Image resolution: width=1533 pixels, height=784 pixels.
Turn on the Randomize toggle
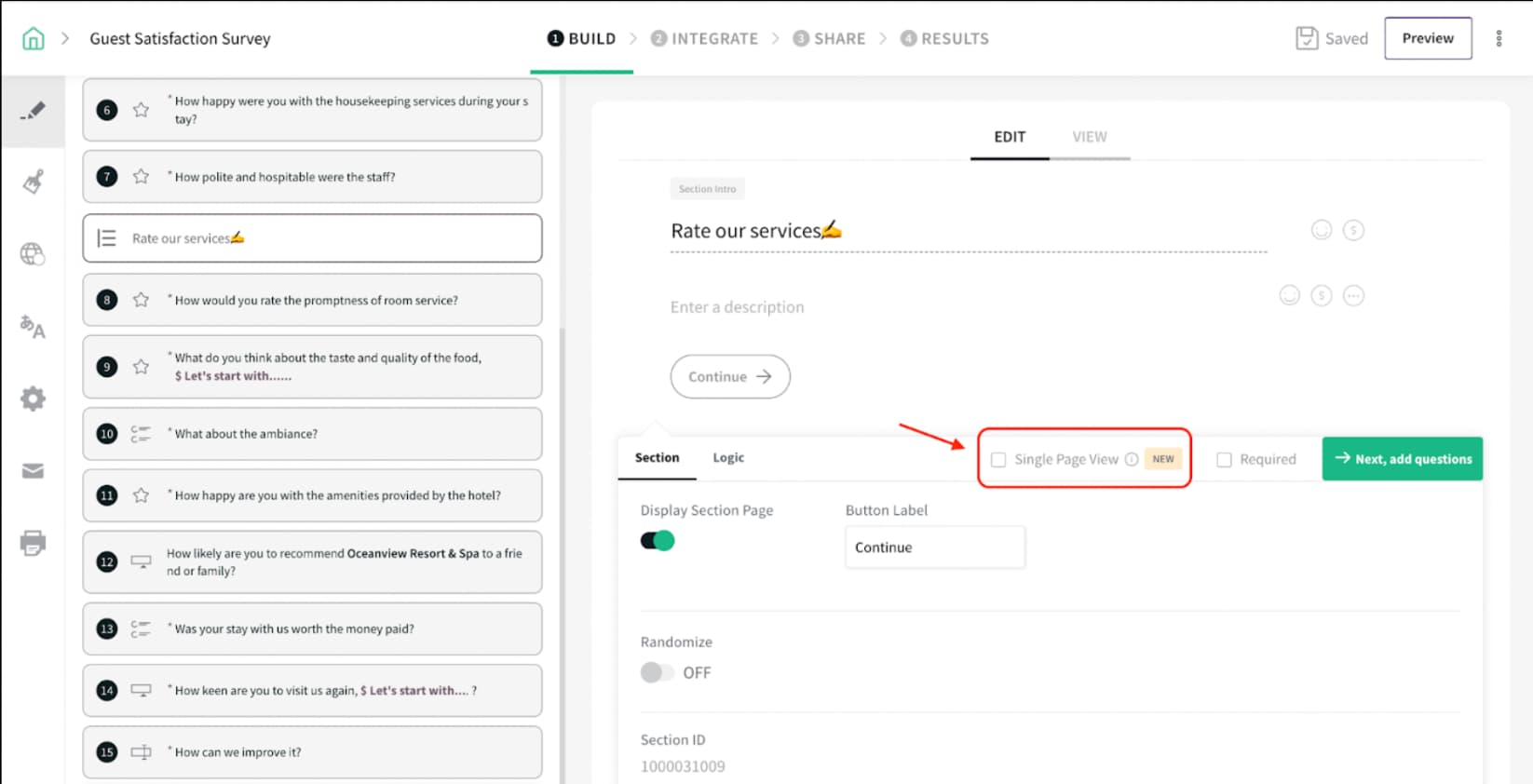[657, 672]
